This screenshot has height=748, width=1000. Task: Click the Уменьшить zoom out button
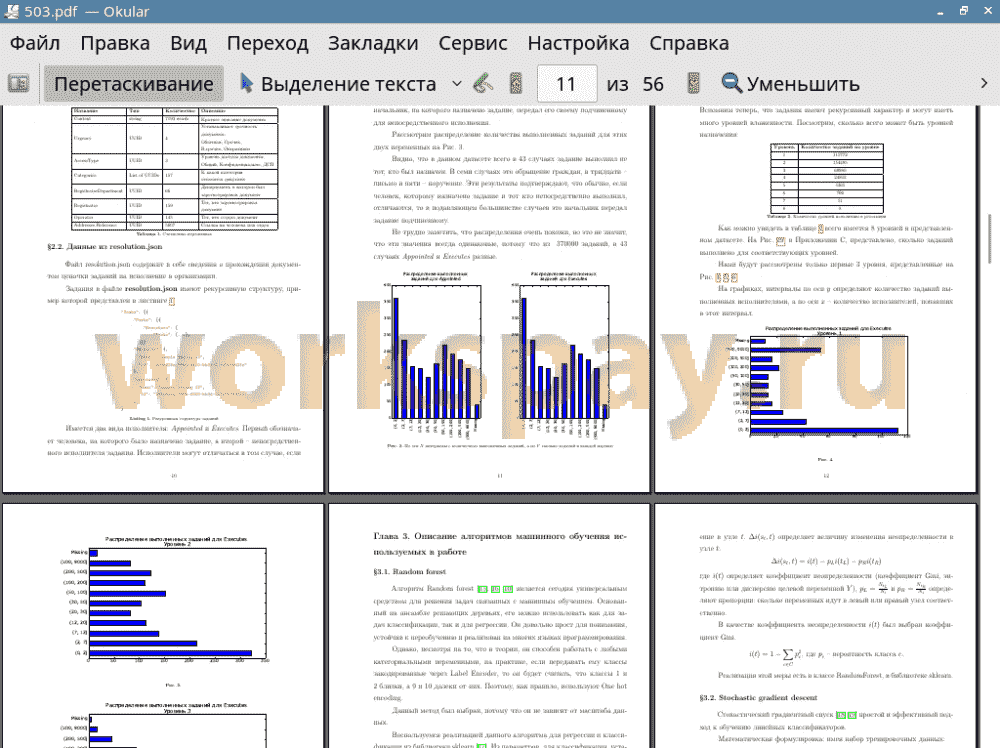[791, 84]
